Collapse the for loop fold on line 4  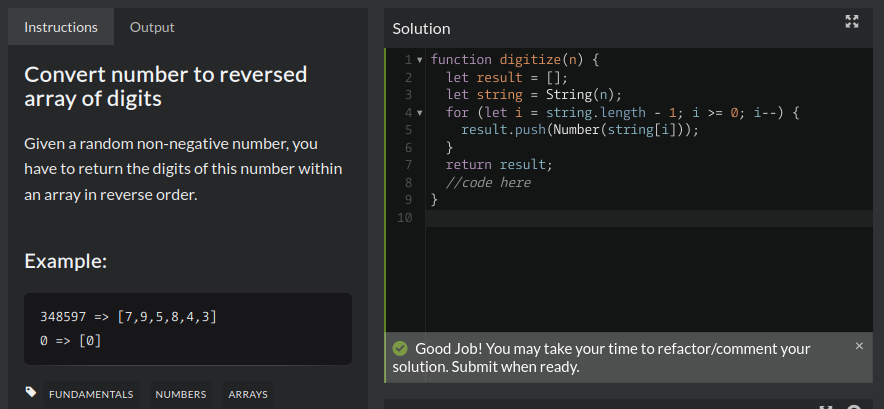pos(419,113)
